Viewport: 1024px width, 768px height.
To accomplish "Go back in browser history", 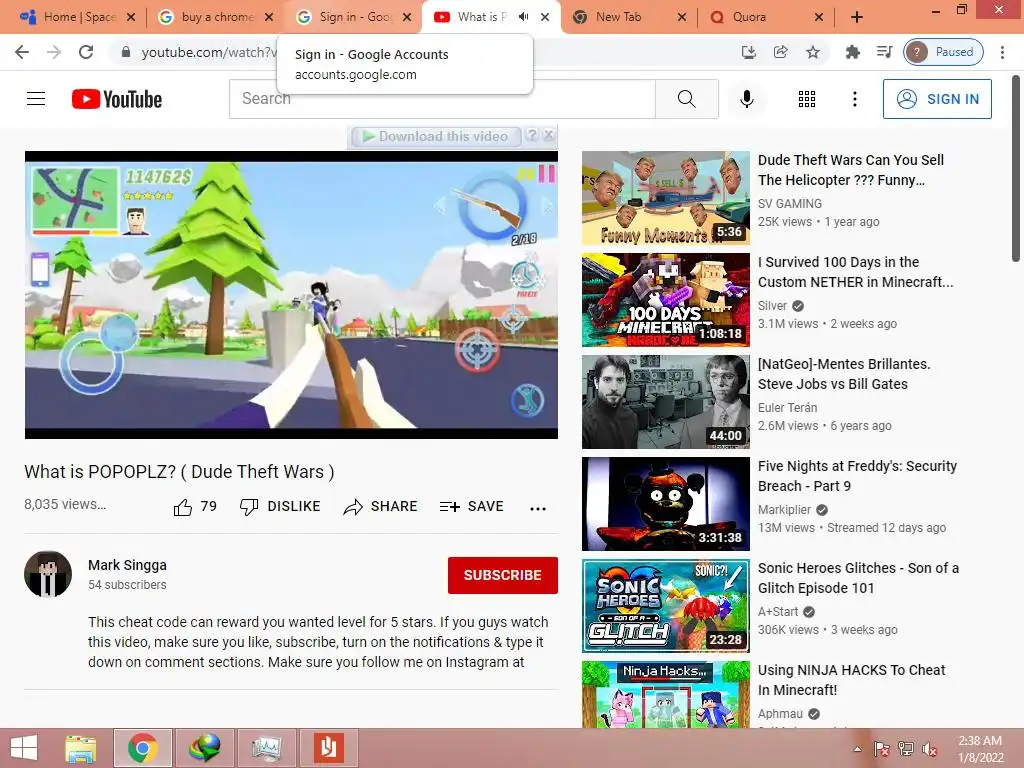I will click(x=22, y=52).
